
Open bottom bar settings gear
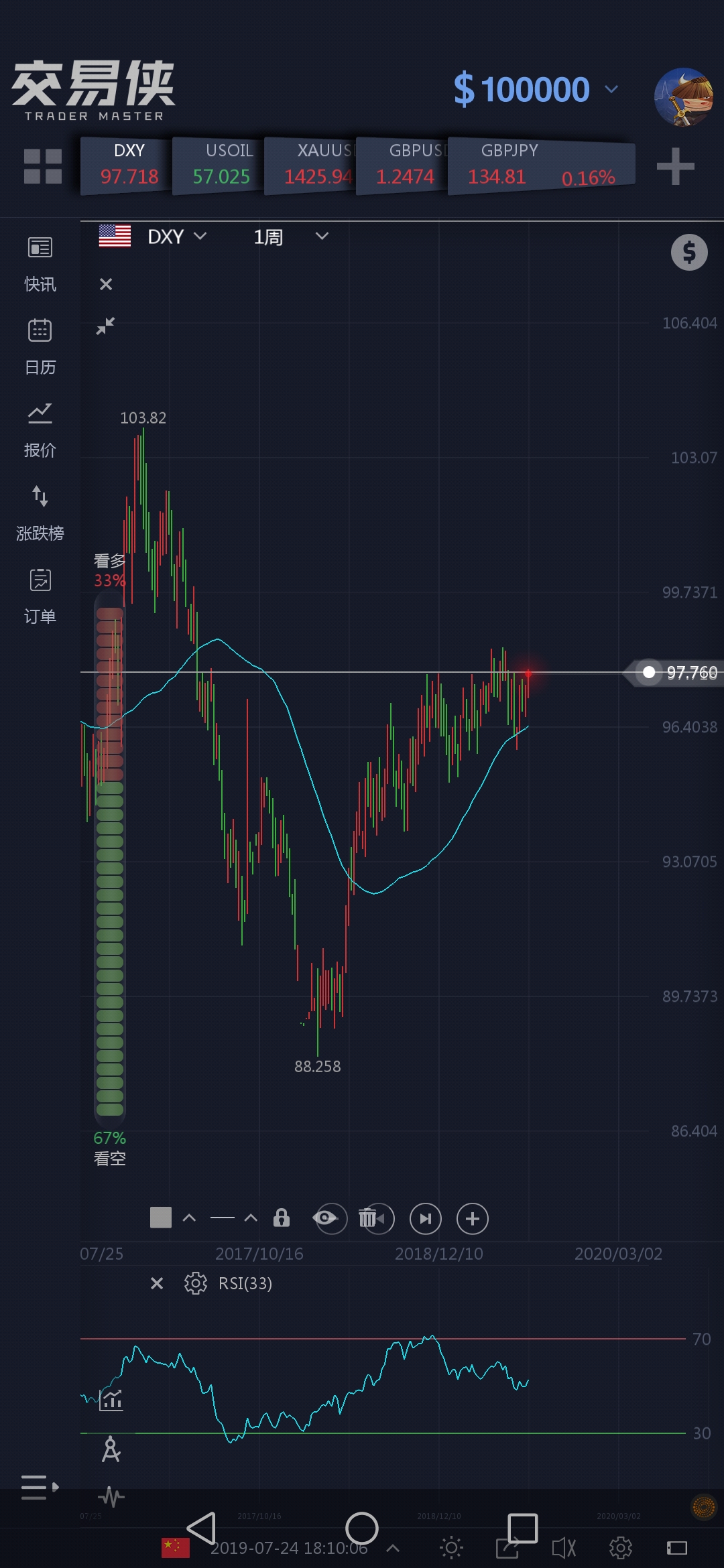pyautogui.click(x=621, y=1548)
